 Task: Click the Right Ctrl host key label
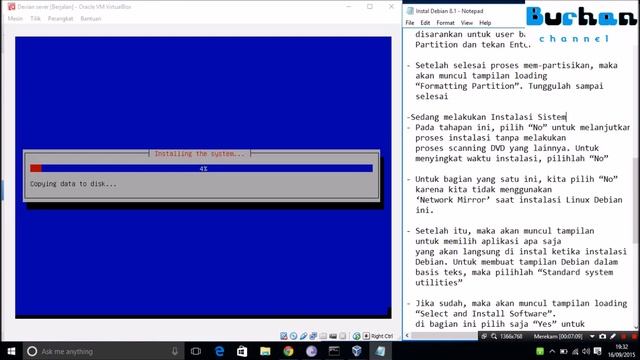tap(382, 336)
